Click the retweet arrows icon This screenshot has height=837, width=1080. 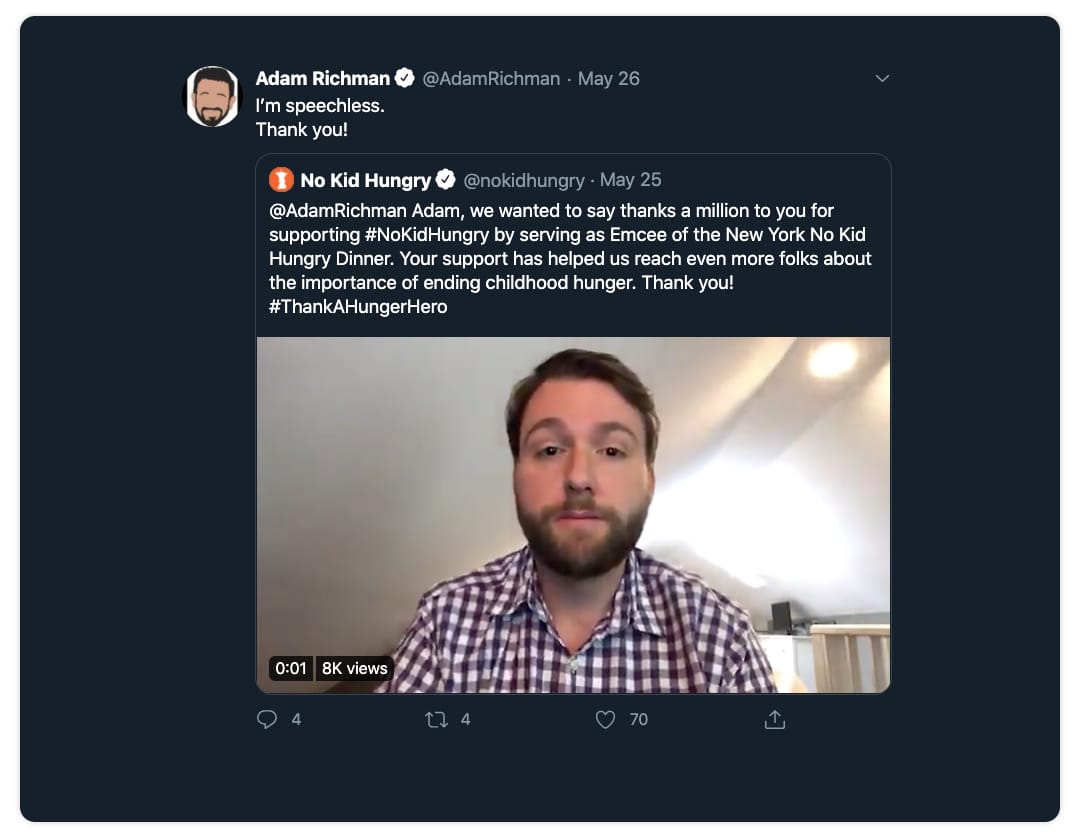(x=436, y=720)
